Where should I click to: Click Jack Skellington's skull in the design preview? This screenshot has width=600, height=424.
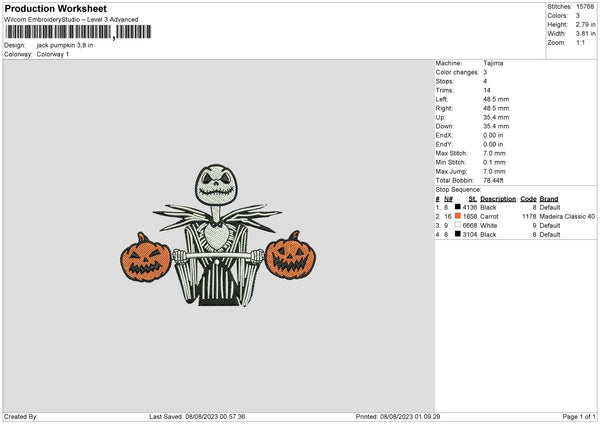[216, 184]
